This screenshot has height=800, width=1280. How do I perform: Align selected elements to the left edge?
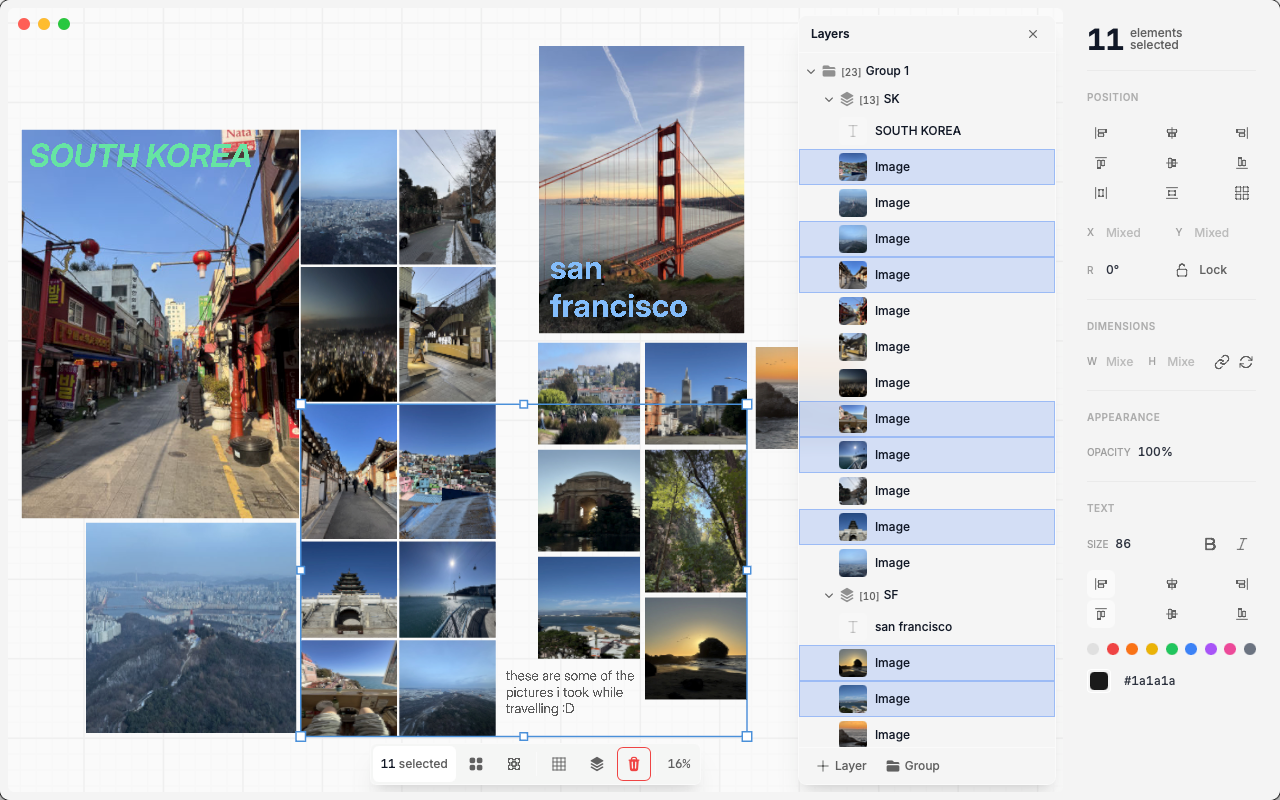click(1101, 132)
